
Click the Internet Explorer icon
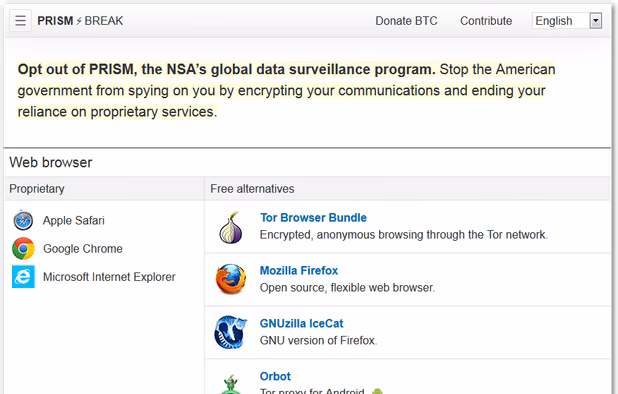pos(23,277)
